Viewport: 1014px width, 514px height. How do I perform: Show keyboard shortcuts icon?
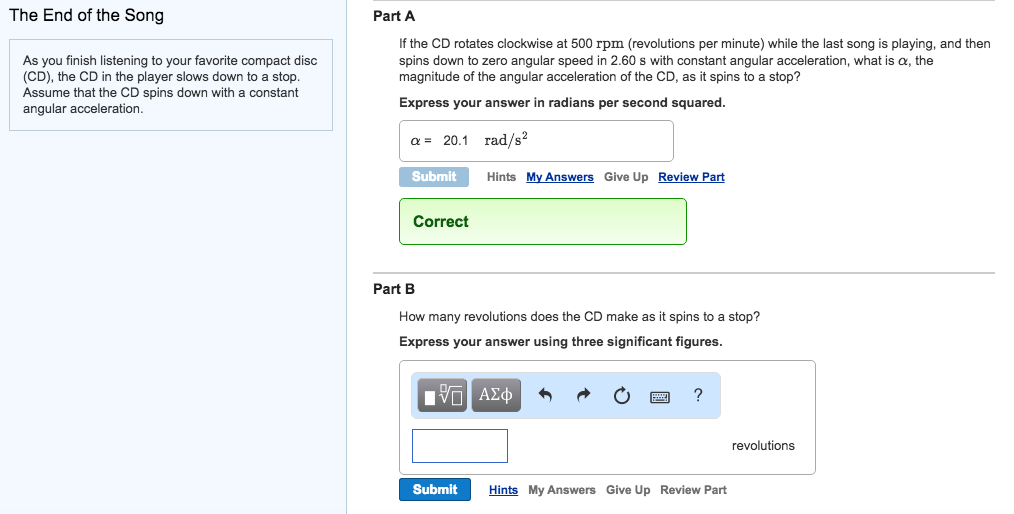tap(660, 396)
